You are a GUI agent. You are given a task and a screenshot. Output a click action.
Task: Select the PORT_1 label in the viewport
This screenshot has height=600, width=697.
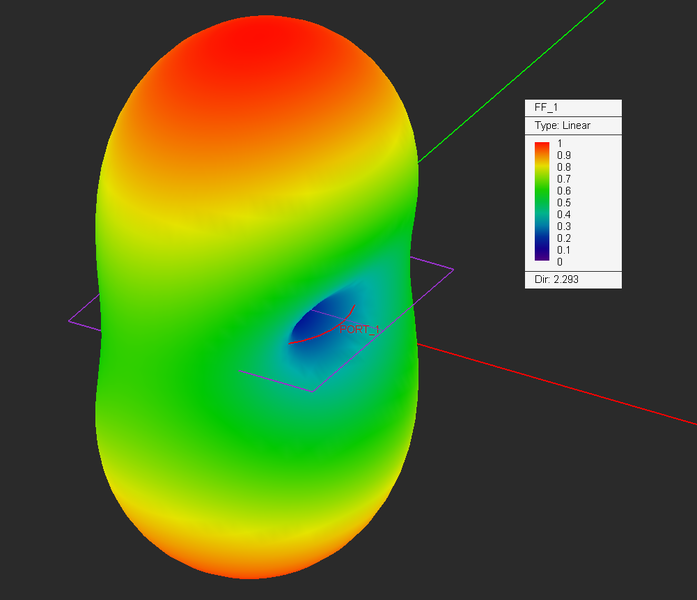click(x=362, y=329)
